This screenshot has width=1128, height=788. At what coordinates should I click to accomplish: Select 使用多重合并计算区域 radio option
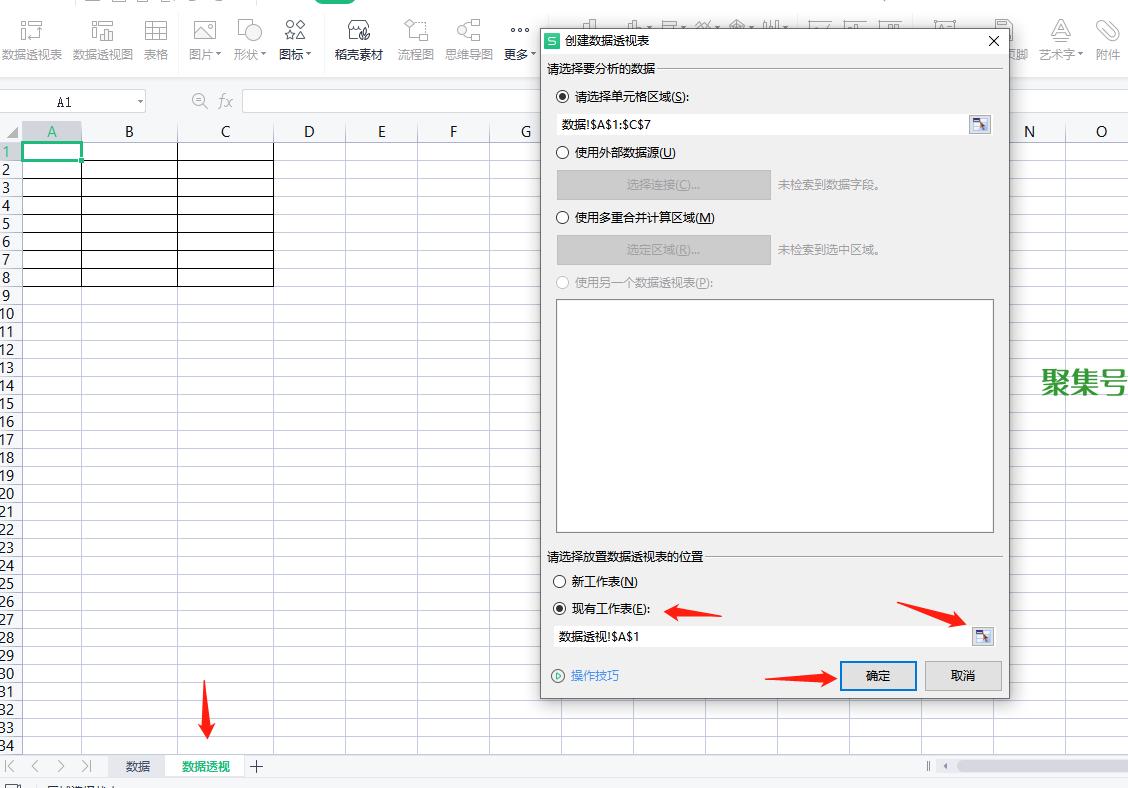tap(562, 217)
